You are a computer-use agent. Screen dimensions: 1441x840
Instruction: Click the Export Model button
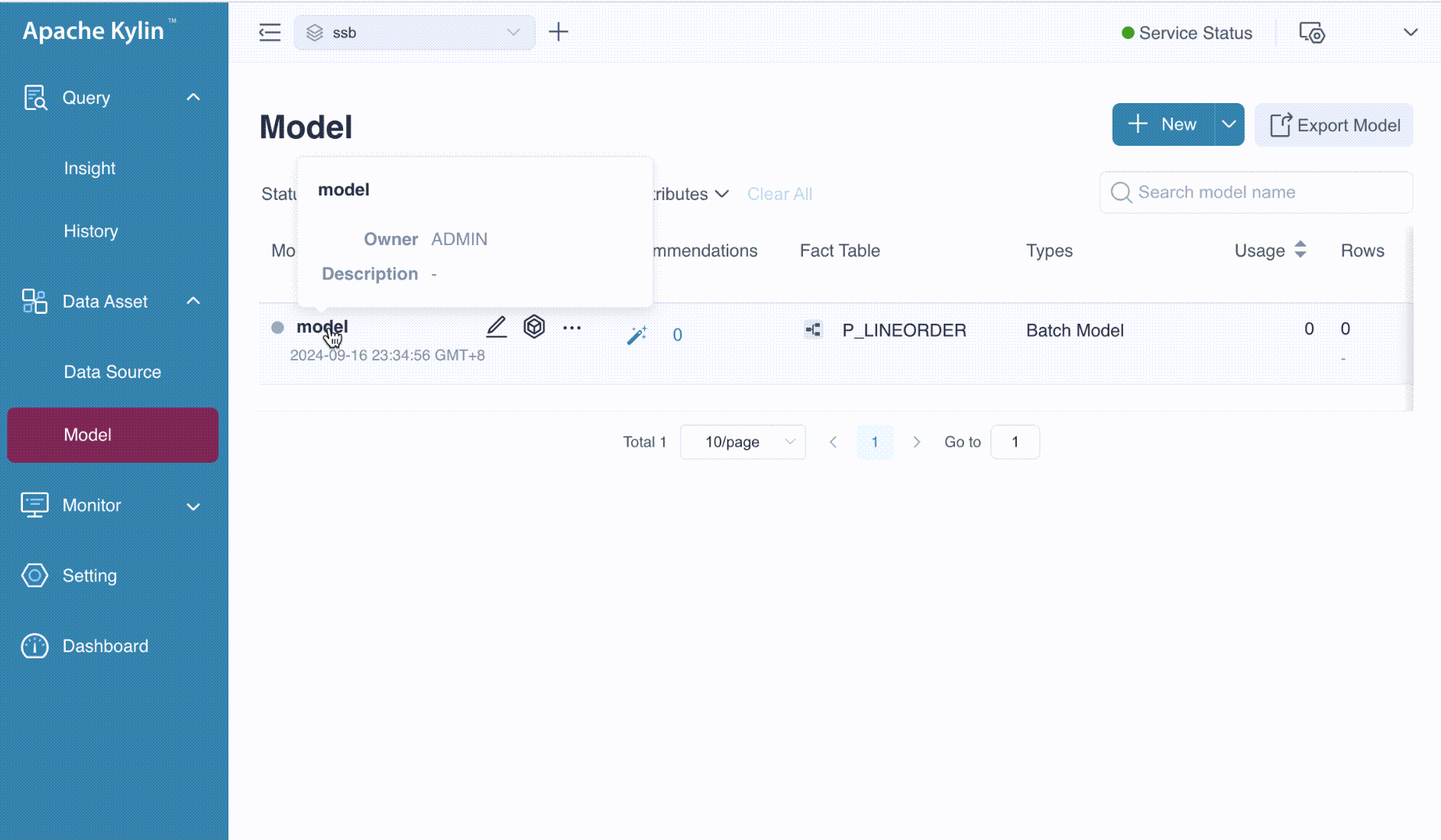point(1334,125)
